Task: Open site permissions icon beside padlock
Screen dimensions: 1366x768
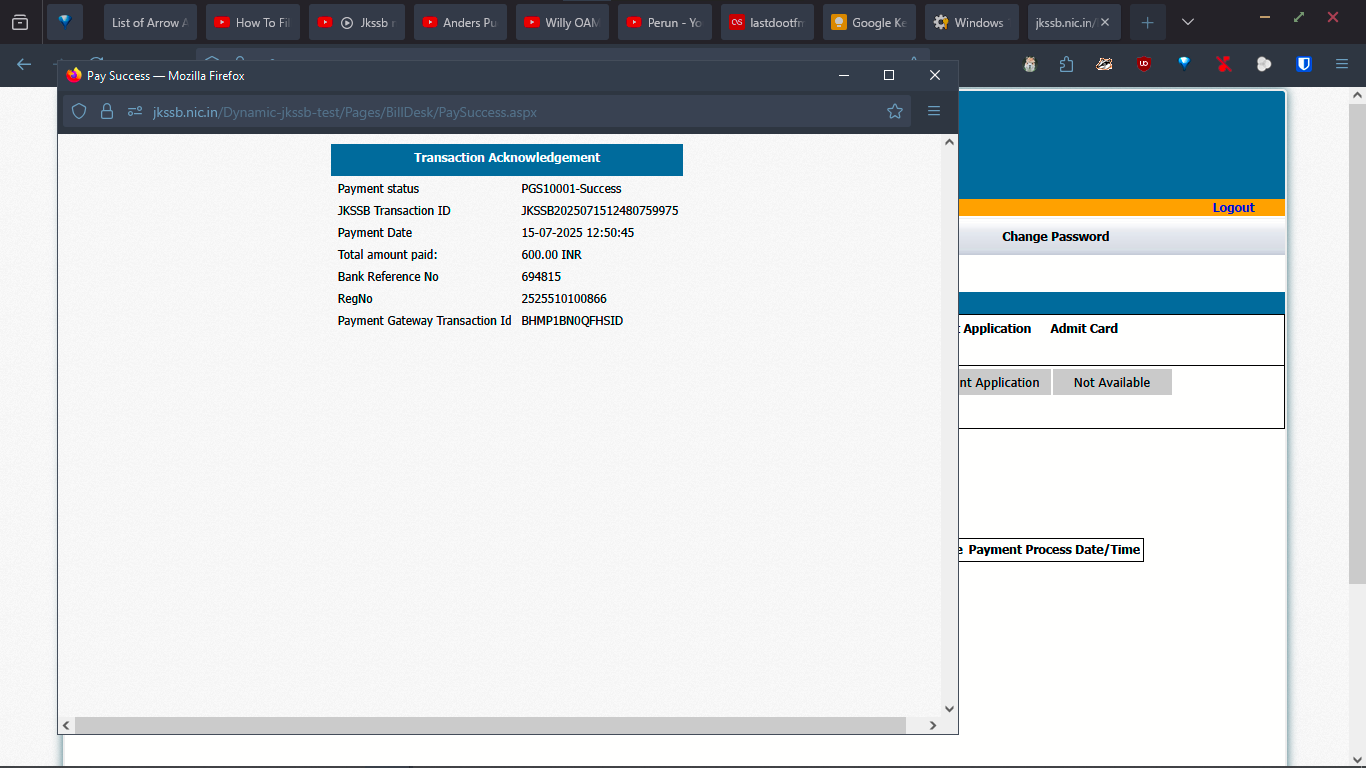Action: coord(135,112)
